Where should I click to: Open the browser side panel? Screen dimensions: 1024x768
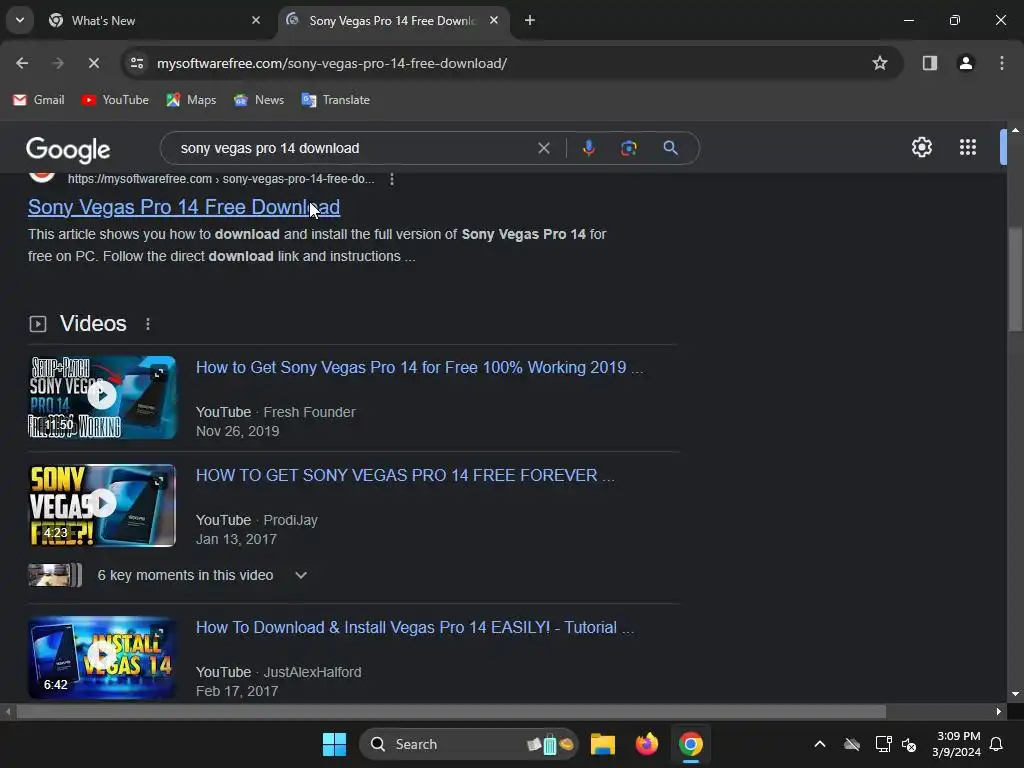pos(929,63)
